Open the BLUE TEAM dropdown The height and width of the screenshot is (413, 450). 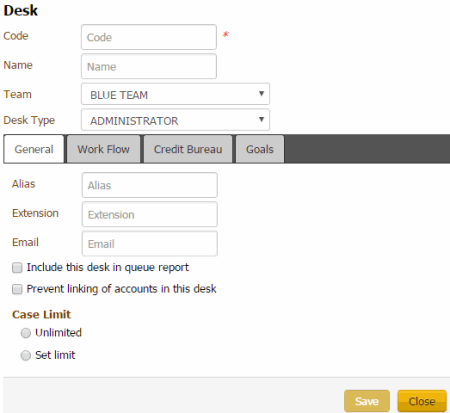175,94
